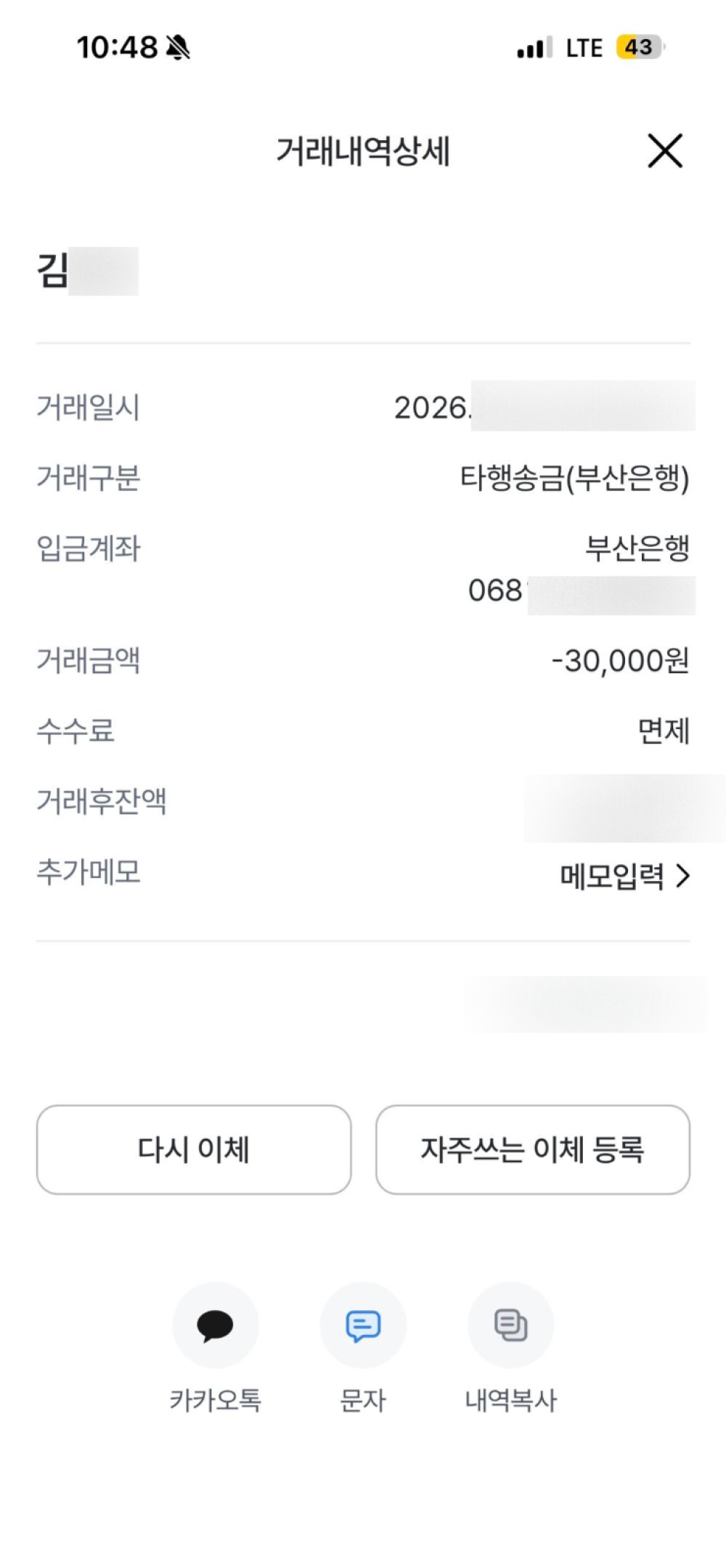Tap the 메모입력 text link
This screenshot has width=726, height=1568.
tap(611, 876)
